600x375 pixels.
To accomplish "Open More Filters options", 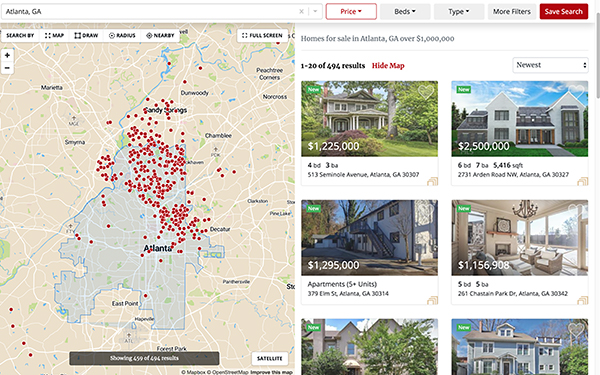I will tap(512, 11).
